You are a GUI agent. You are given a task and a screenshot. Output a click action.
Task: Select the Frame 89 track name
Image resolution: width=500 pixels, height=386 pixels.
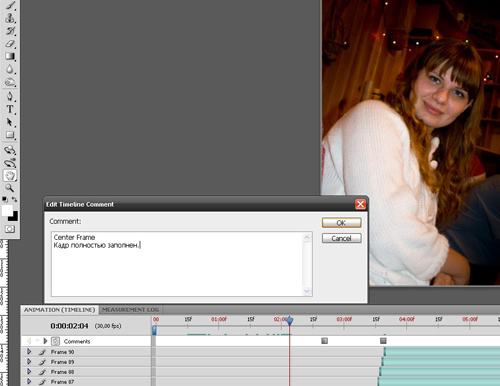tap(62, 362)
